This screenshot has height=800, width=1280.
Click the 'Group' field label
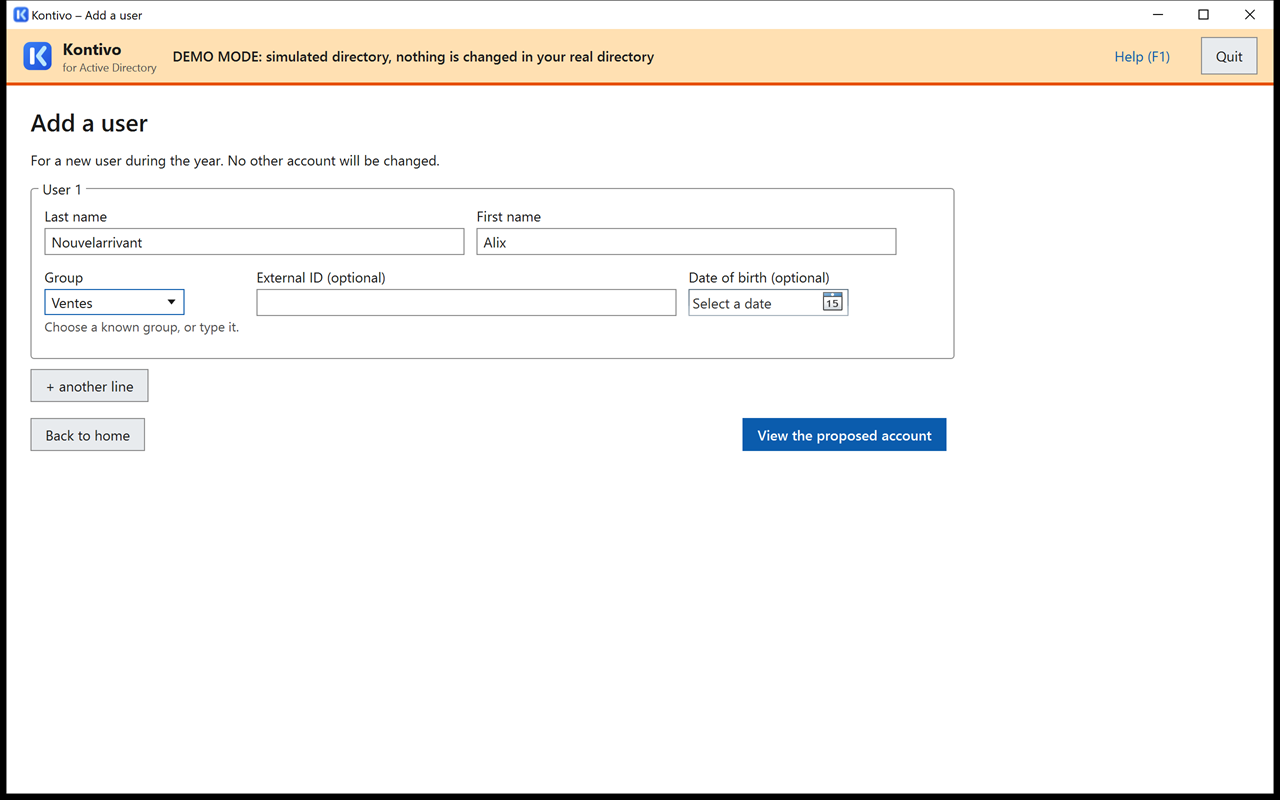[64, 278]
